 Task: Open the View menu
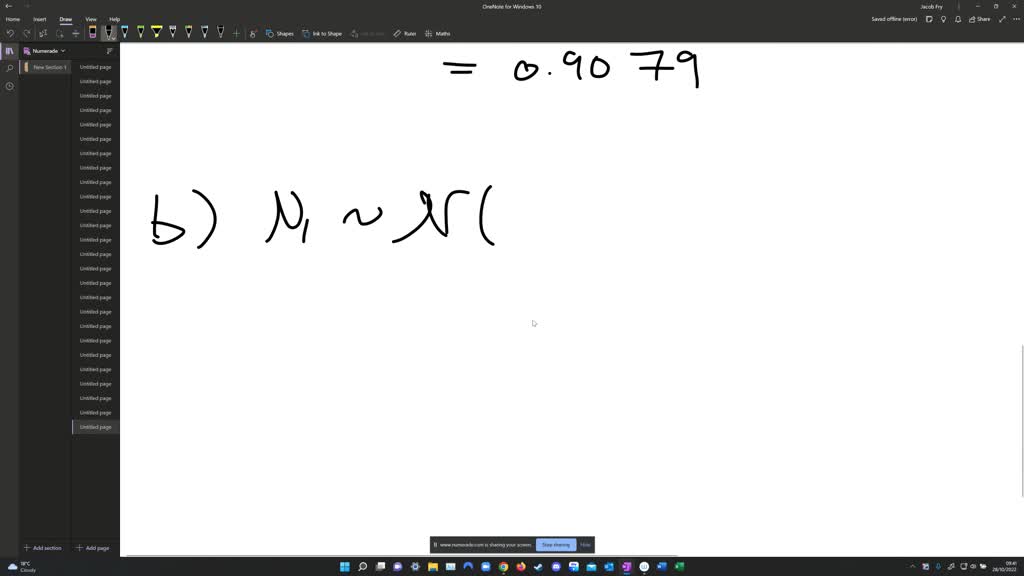90,18
